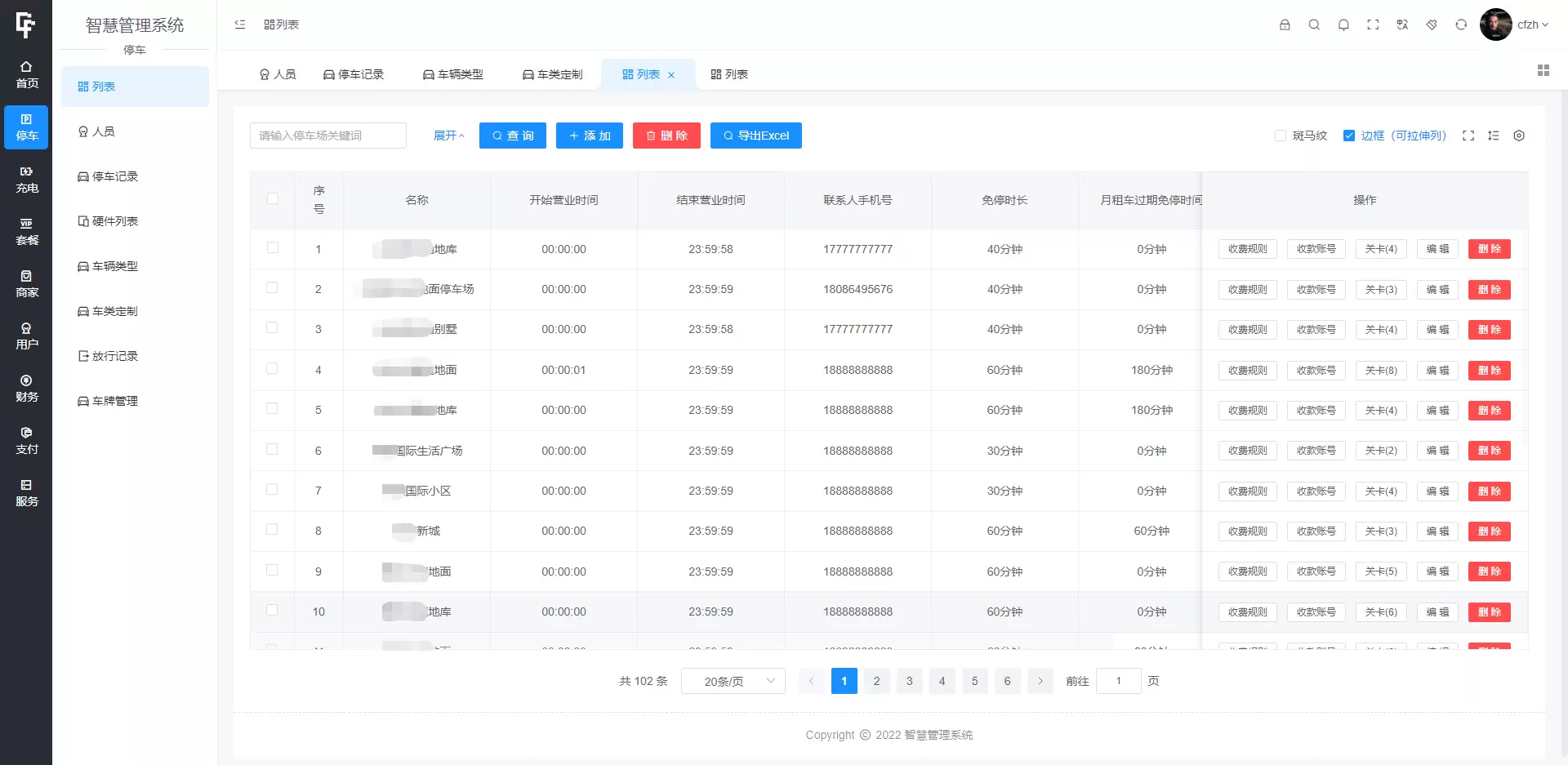Focus the 停车场关键词 search input
The image size is (1568, 765).
click(x=328, y=136)
